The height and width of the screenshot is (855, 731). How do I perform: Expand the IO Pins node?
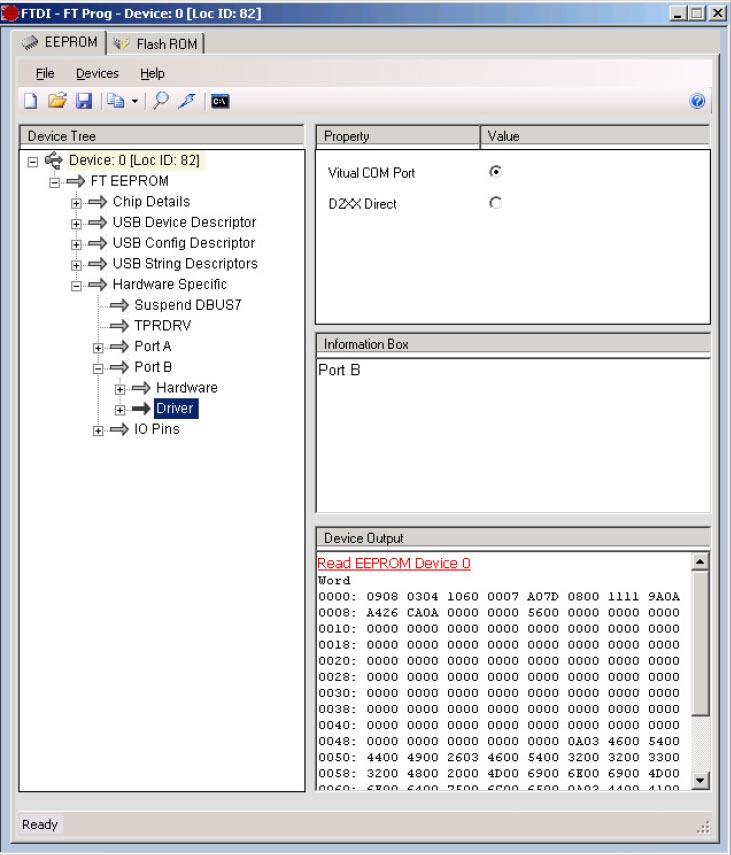coord(98,431)
